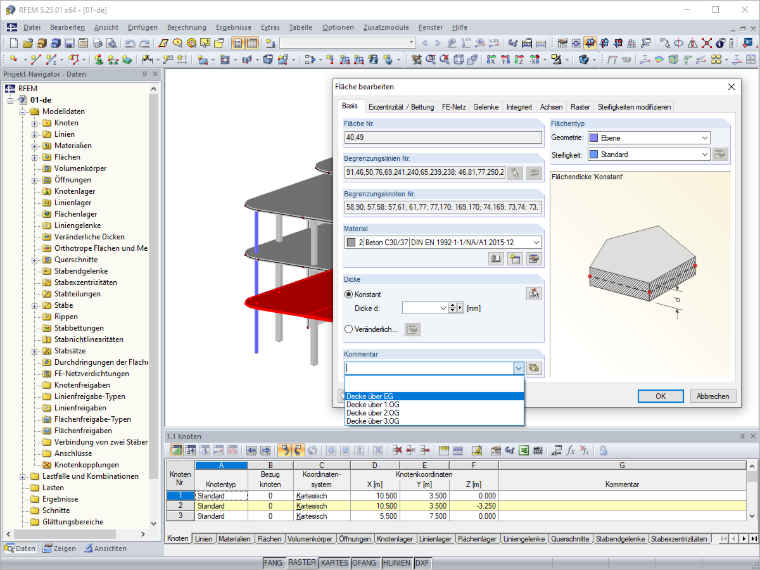Open the Zusatzmodule menu
Viewport: 760px width, 570px height.
(x=386, y=28)
